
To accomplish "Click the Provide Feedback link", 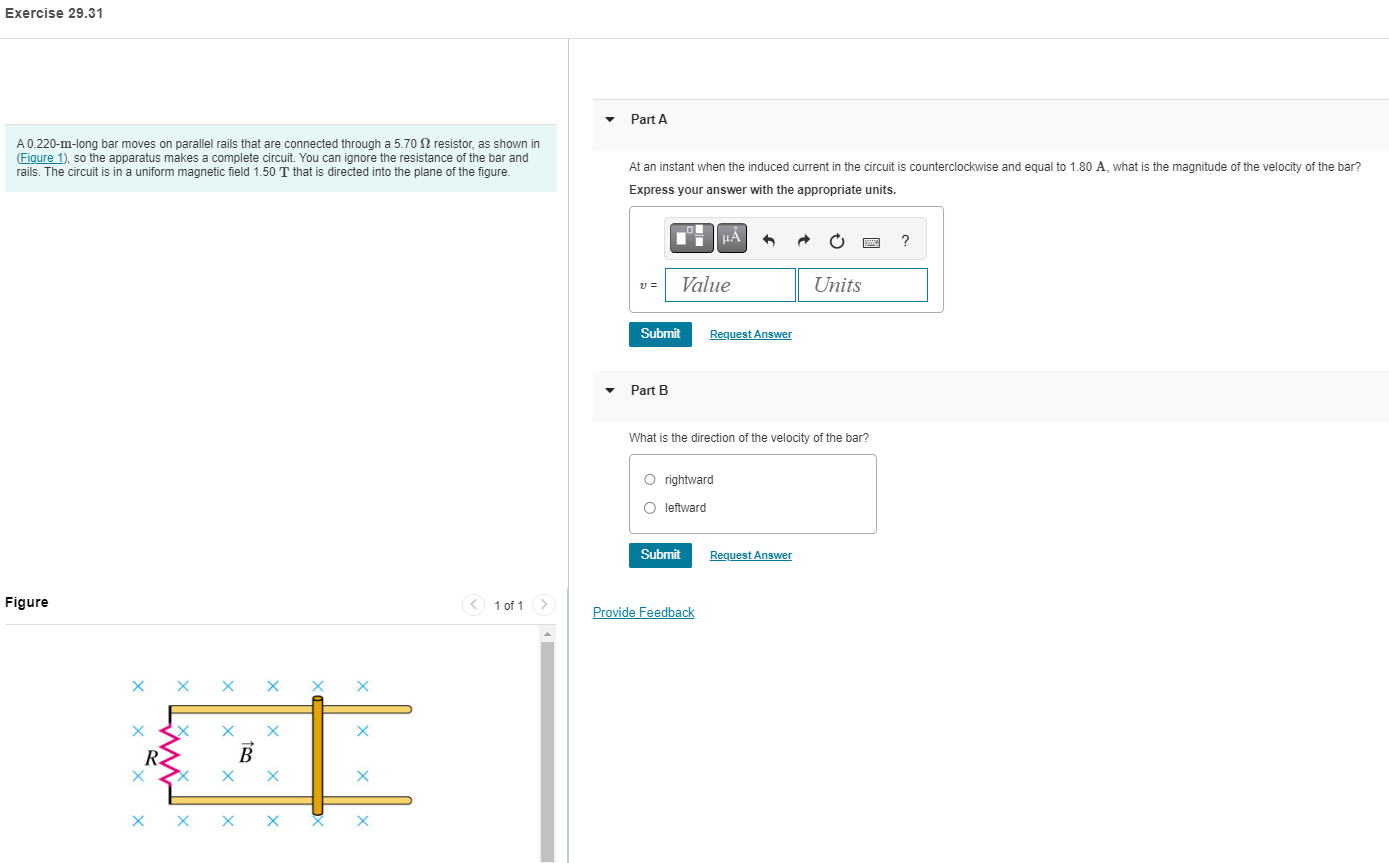I will click(643, 612).
